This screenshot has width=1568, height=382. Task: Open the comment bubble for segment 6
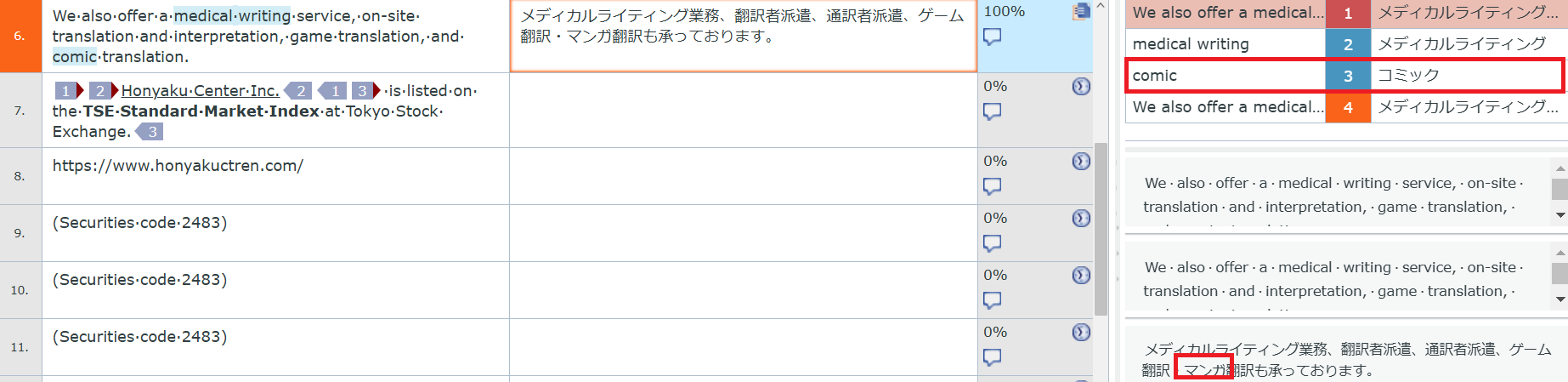992,37
